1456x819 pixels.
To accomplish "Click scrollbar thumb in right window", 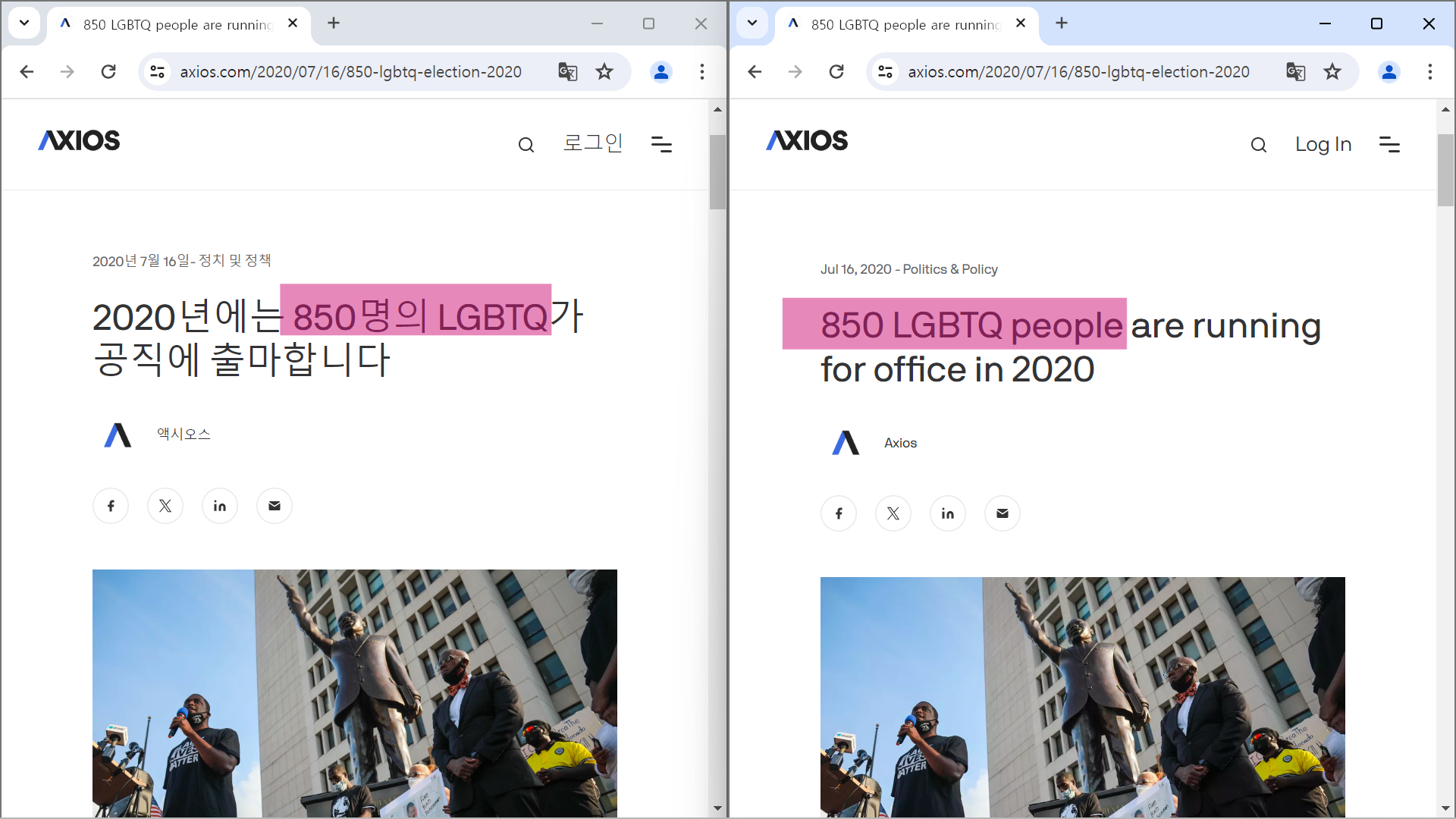I will [x=1445, y=170].
